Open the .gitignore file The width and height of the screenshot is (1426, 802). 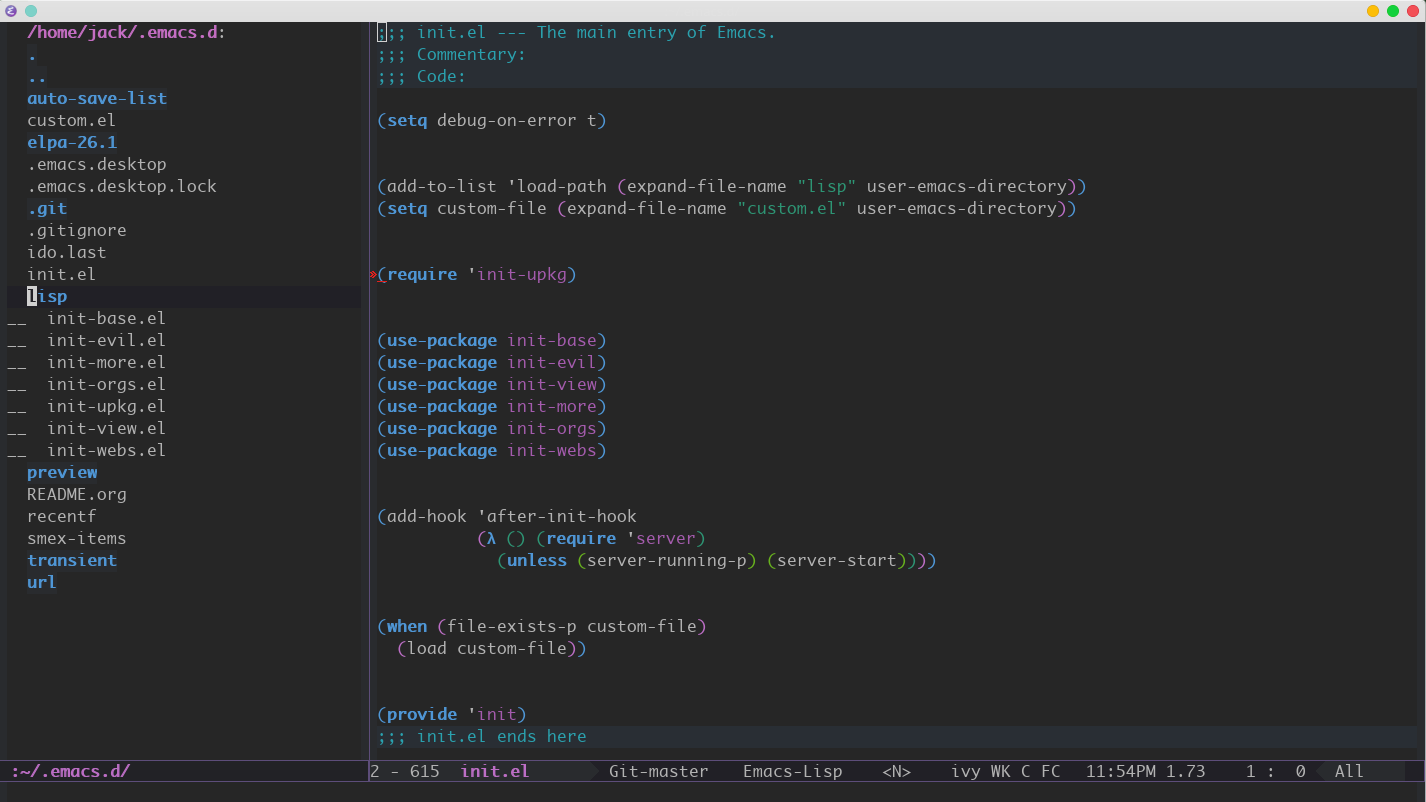pyautogui.click(x=77, y=230)
